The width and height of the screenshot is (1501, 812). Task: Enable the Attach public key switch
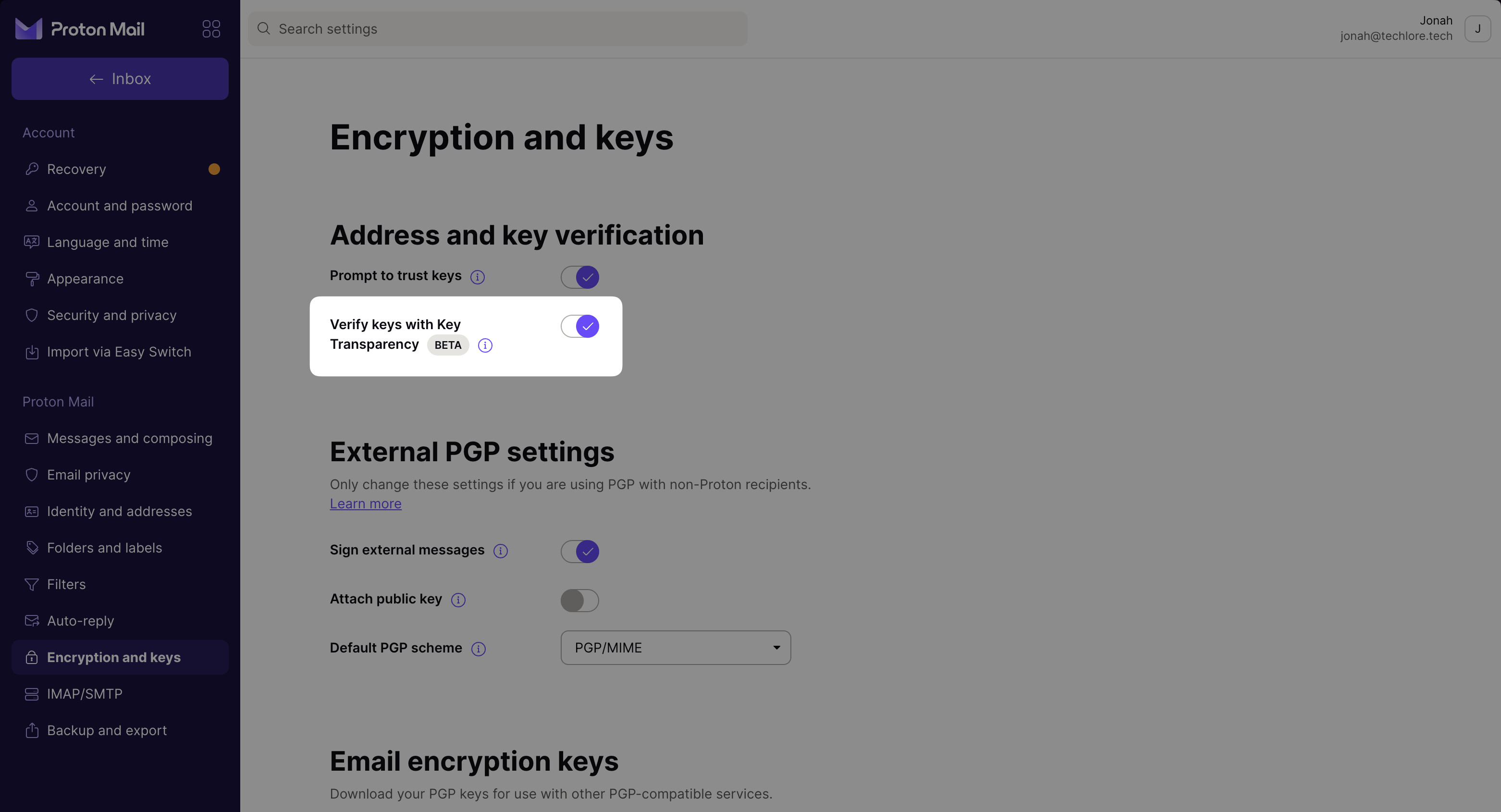[x=579, y=600]
